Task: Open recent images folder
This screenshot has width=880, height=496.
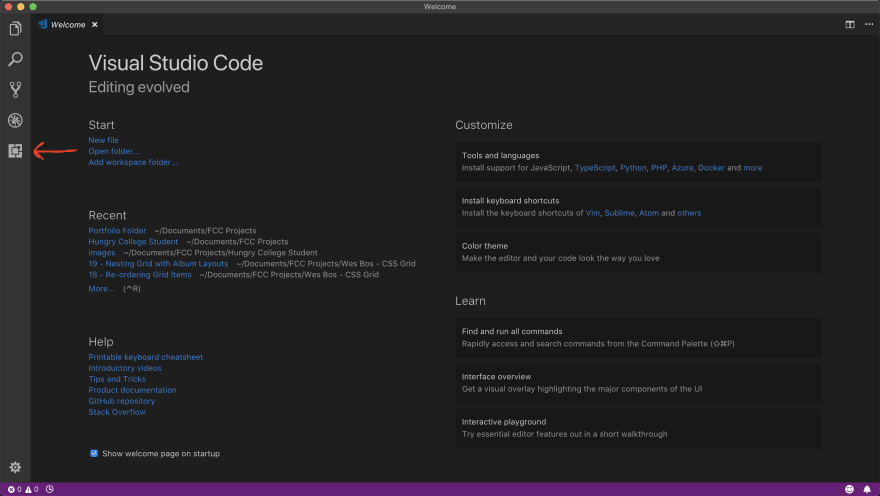Action: [x=102, y=252]
